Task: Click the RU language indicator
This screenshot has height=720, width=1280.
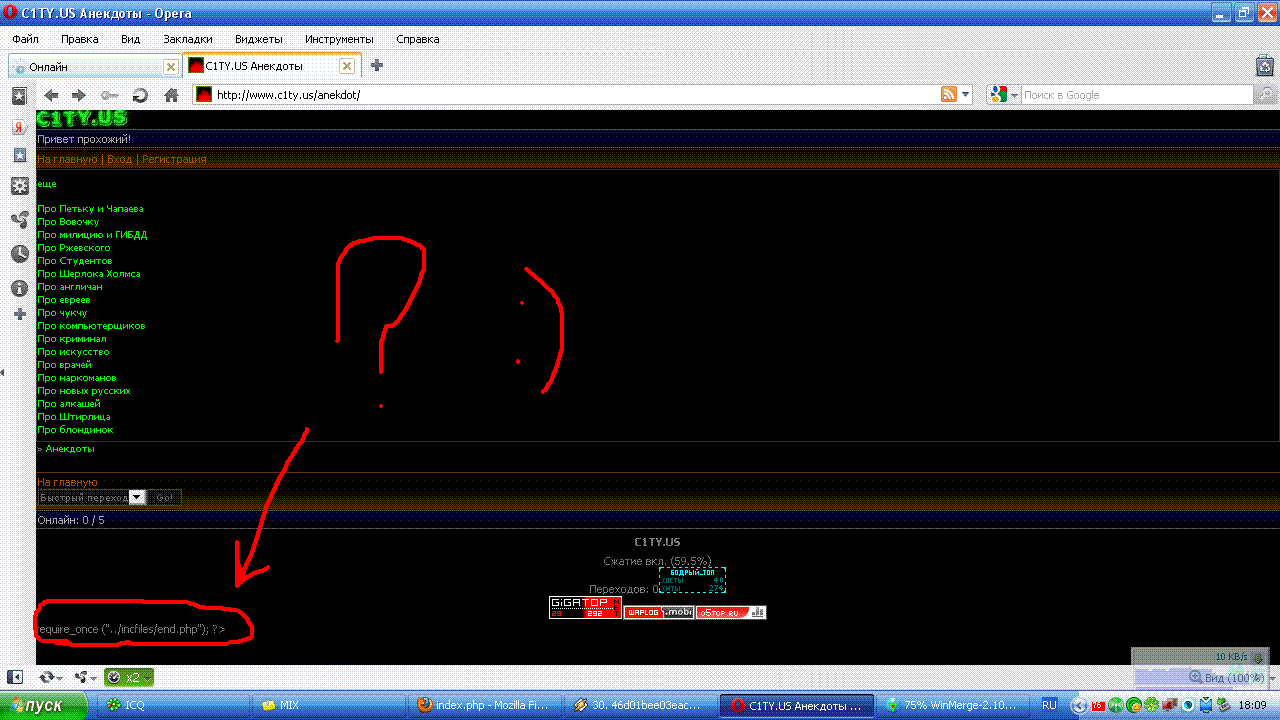Action: point(1049,705)
